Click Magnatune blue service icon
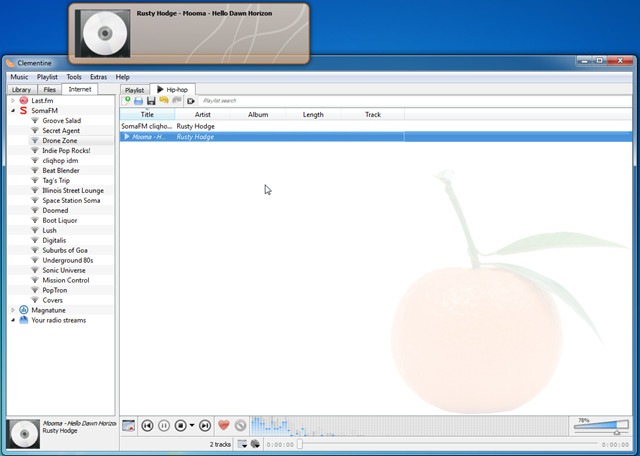 (x=24, y=310)
